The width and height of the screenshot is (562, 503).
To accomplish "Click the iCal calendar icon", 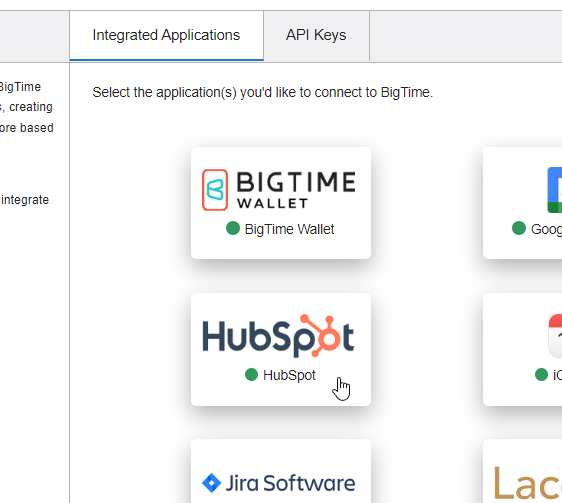I will (556, 336).
